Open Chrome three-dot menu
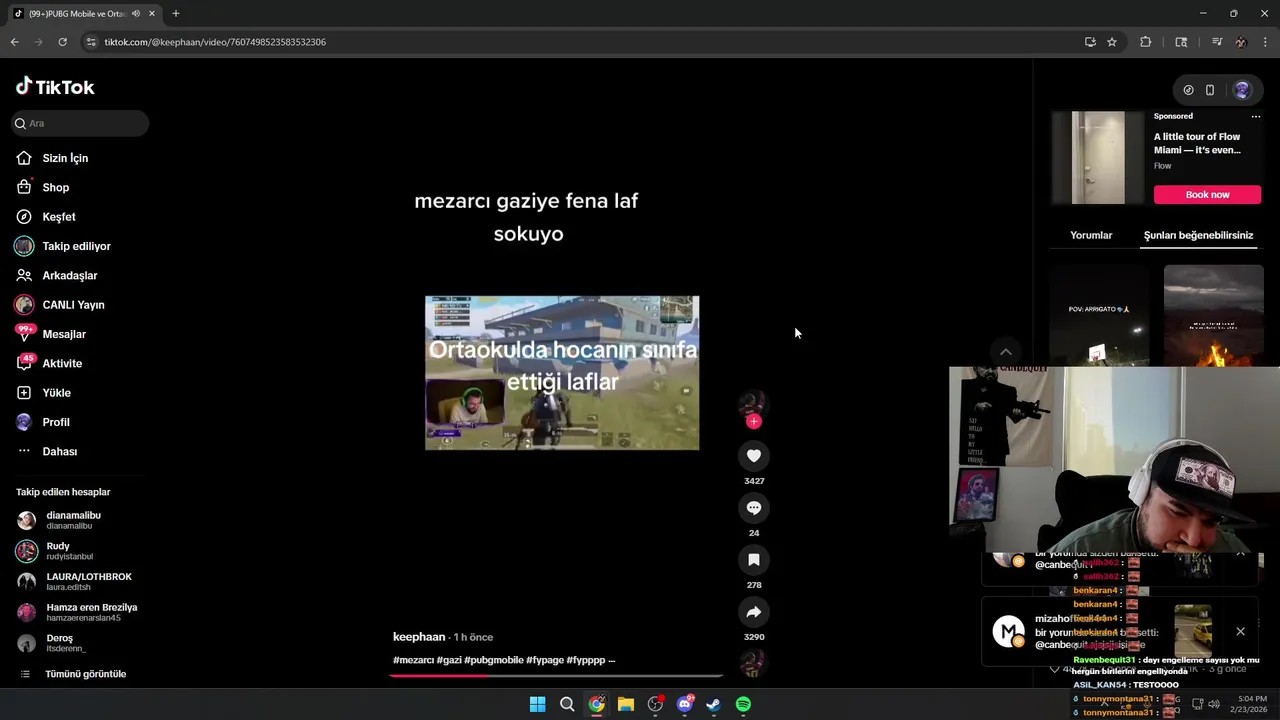 1264,42
